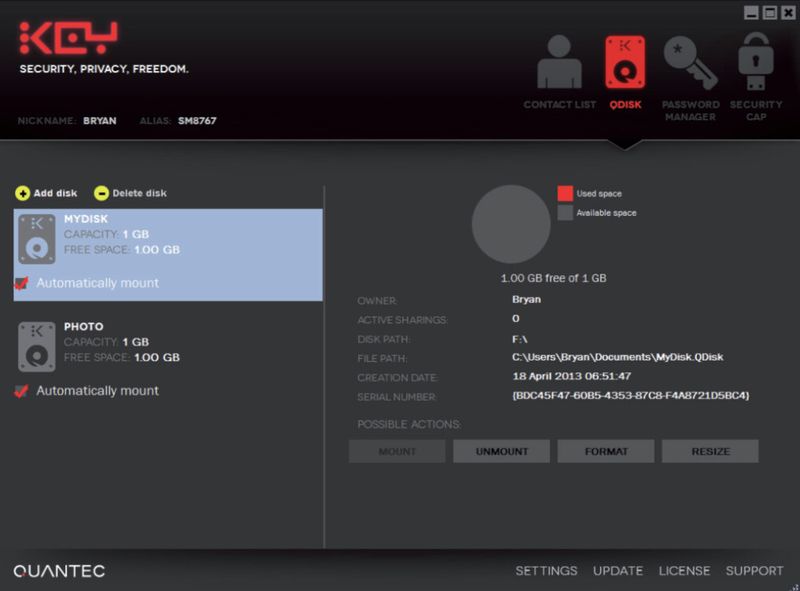Click the red Used space swatch
The height and width of the screenshot is (591, 800).
tap(565, 193)
